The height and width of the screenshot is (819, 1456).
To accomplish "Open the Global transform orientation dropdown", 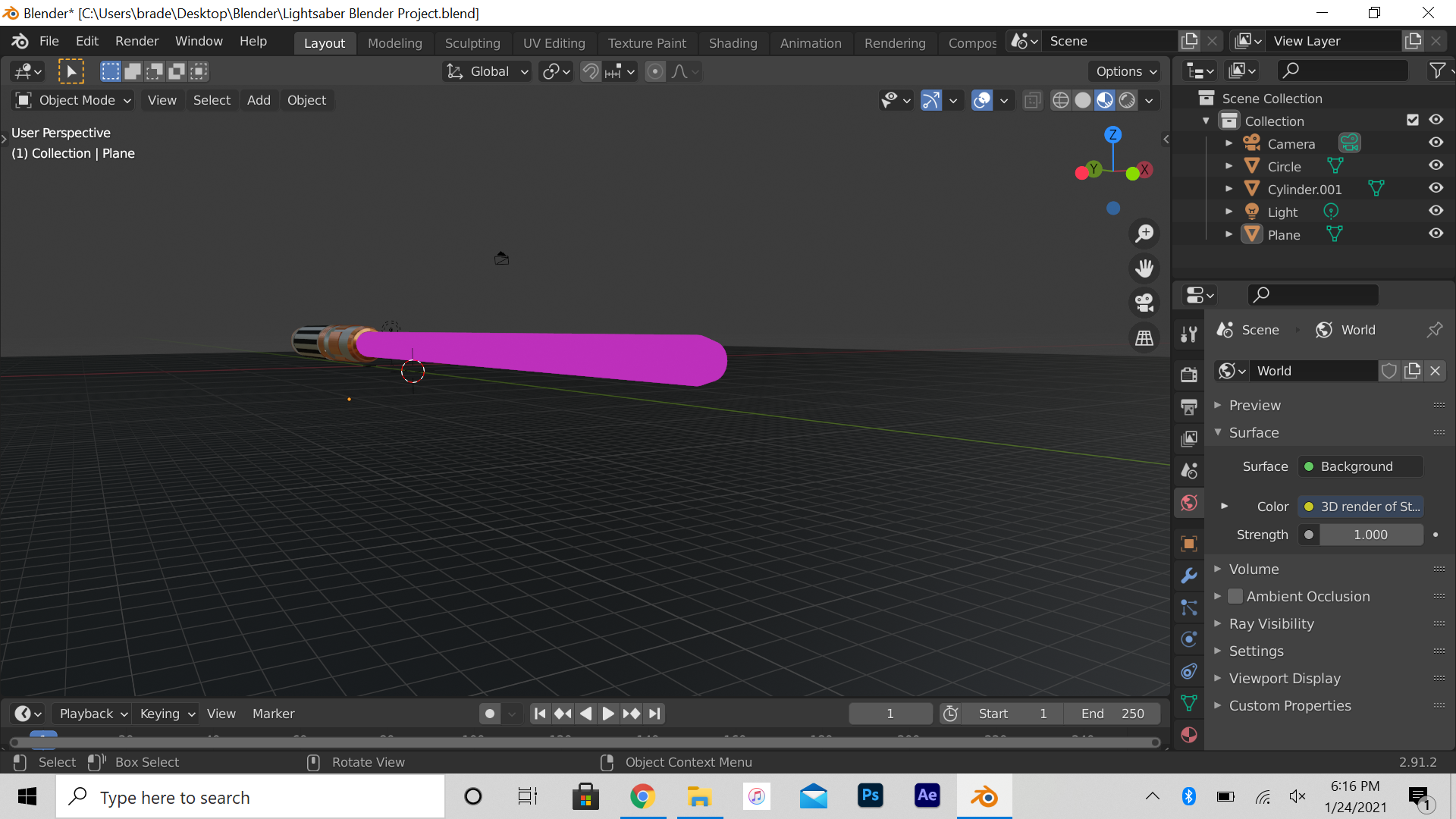I will (486, 71).
